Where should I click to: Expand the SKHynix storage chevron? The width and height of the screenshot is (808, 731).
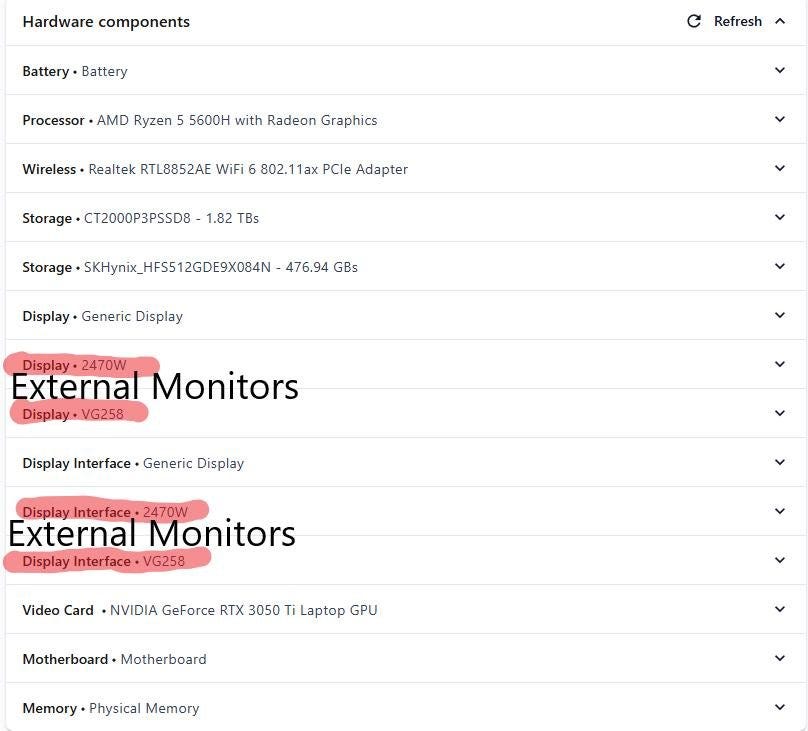[x=780, y=267]
